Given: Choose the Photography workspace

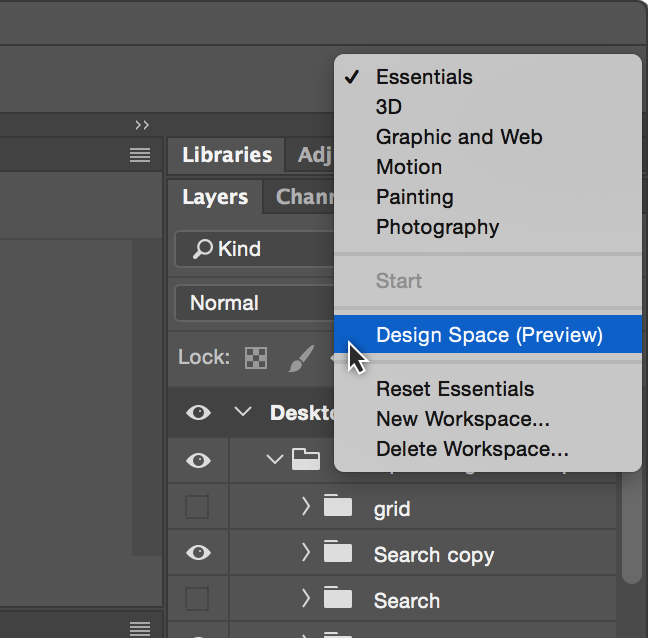Looking at the screenshot, I should click(488, 227).
